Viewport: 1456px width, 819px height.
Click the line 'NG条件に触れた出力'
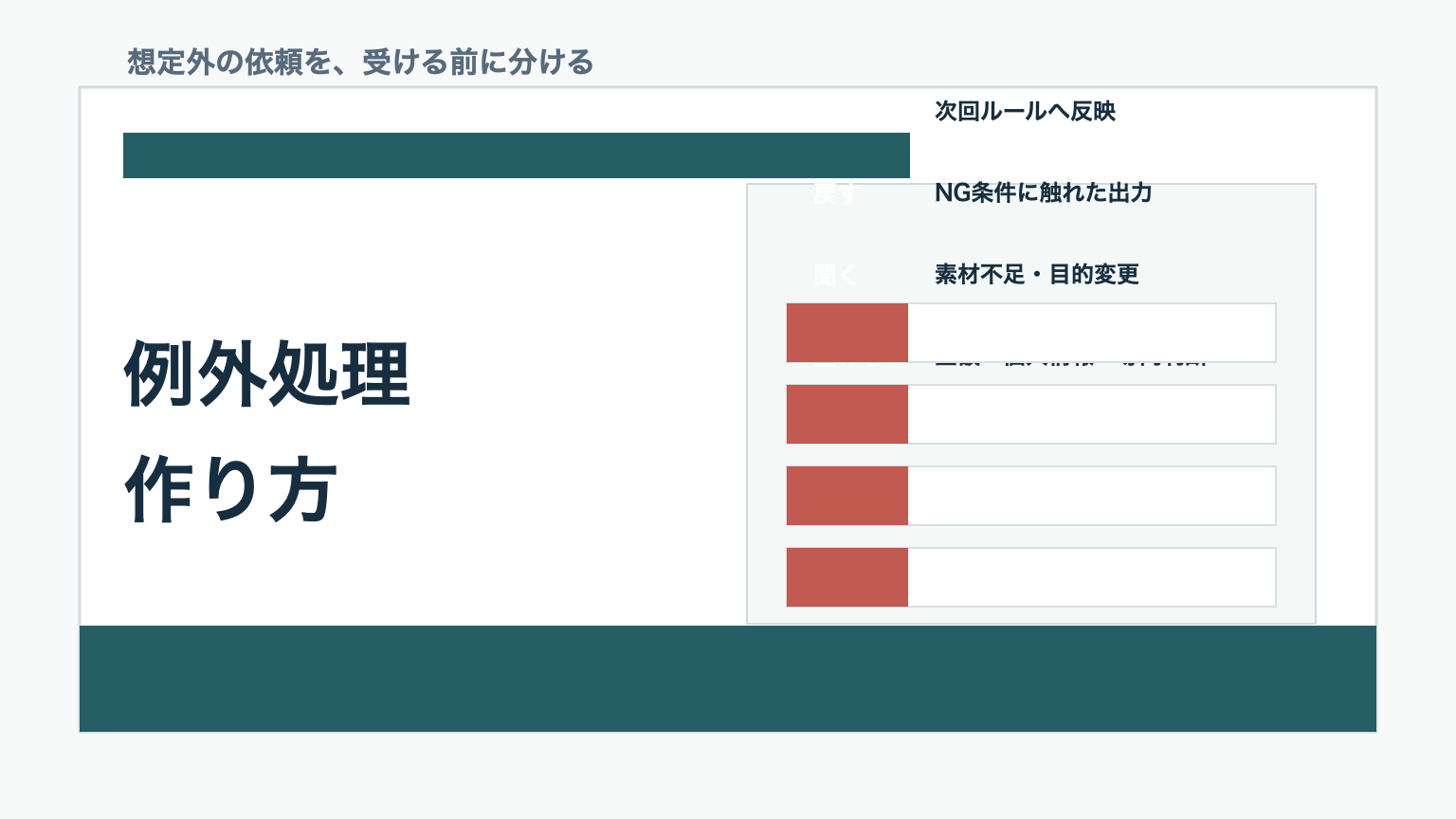click(x=1043, y=192)
